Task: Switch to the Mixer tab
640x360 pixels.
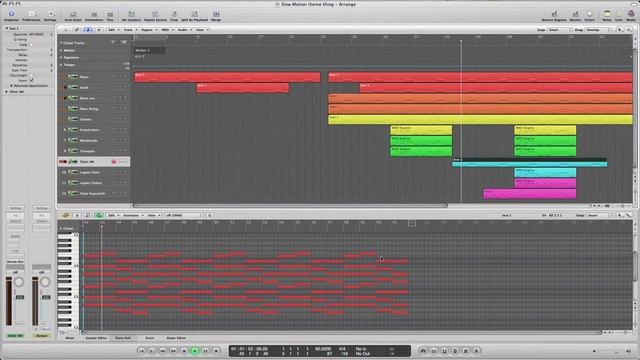Action: [x=70, y=338]
